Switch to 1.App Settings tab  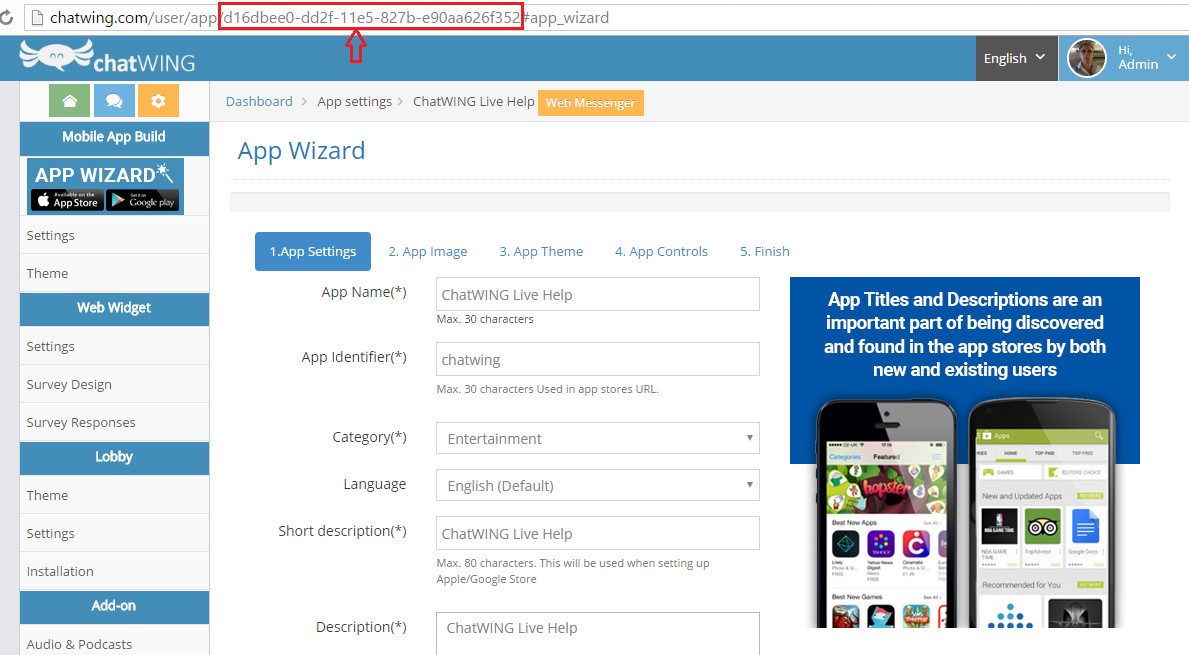312,252
